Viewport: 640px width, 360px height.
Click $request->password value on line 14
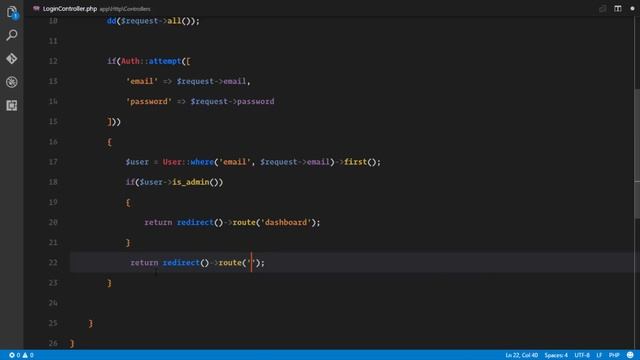point(232,101)
